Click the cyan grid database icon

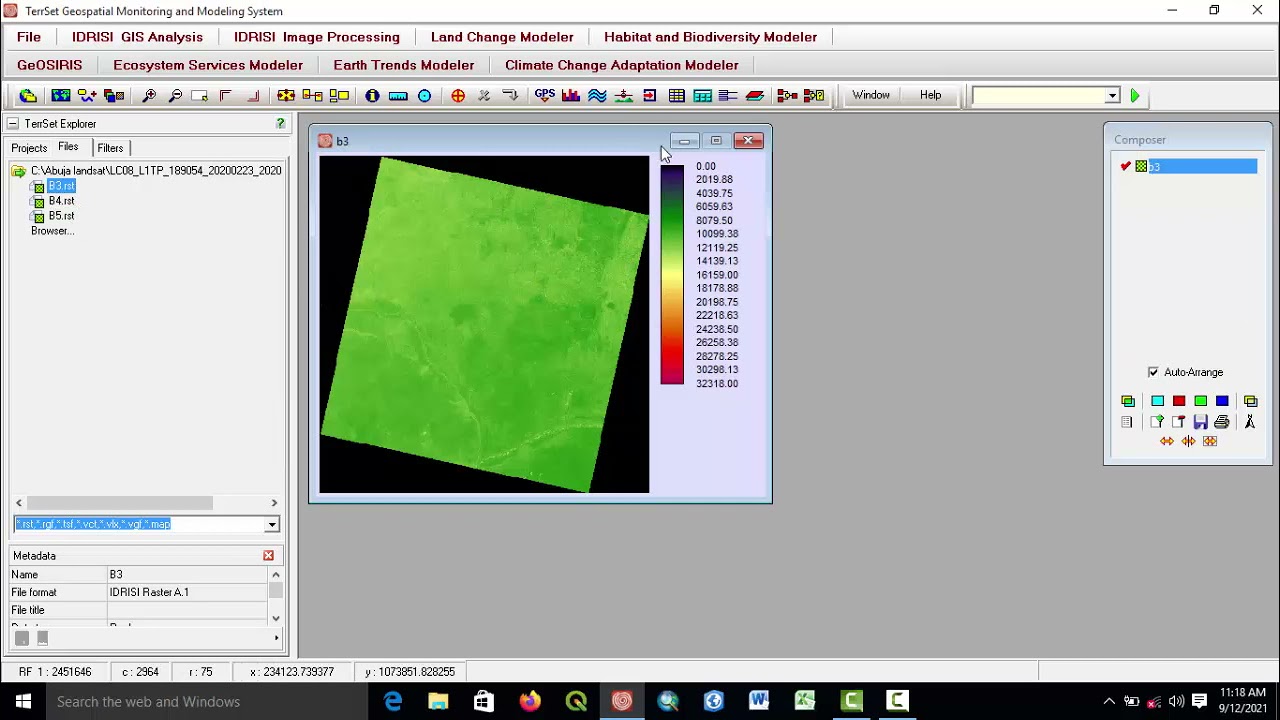[x=702, y=96]
